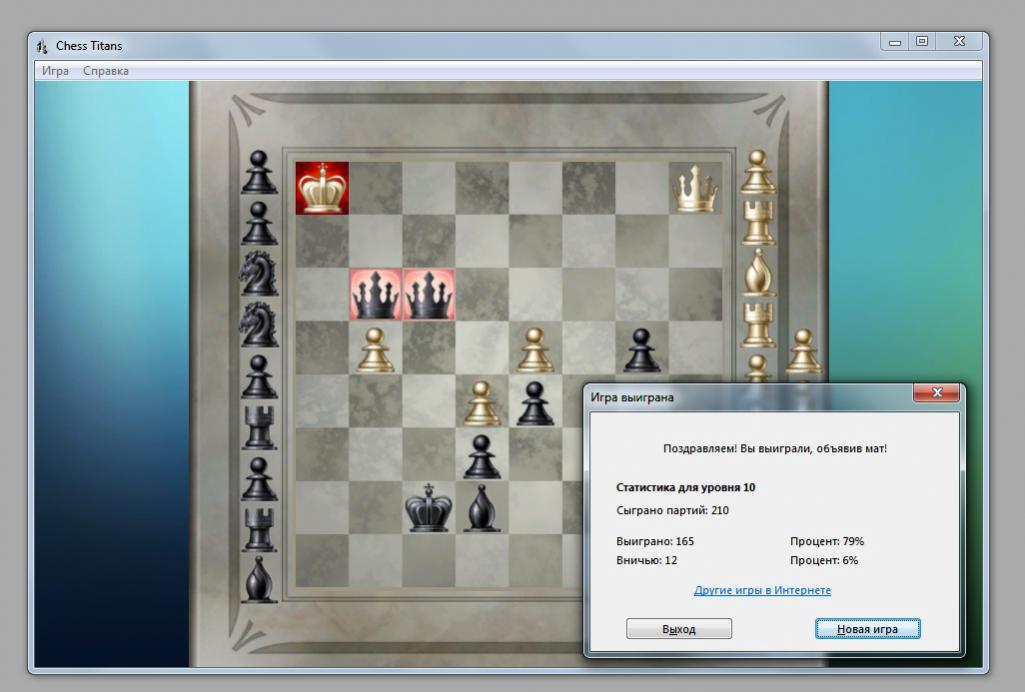The image size is (1025, 692).
Task: Click the Выиграно: 165 statistic
Action: point(655,541)
